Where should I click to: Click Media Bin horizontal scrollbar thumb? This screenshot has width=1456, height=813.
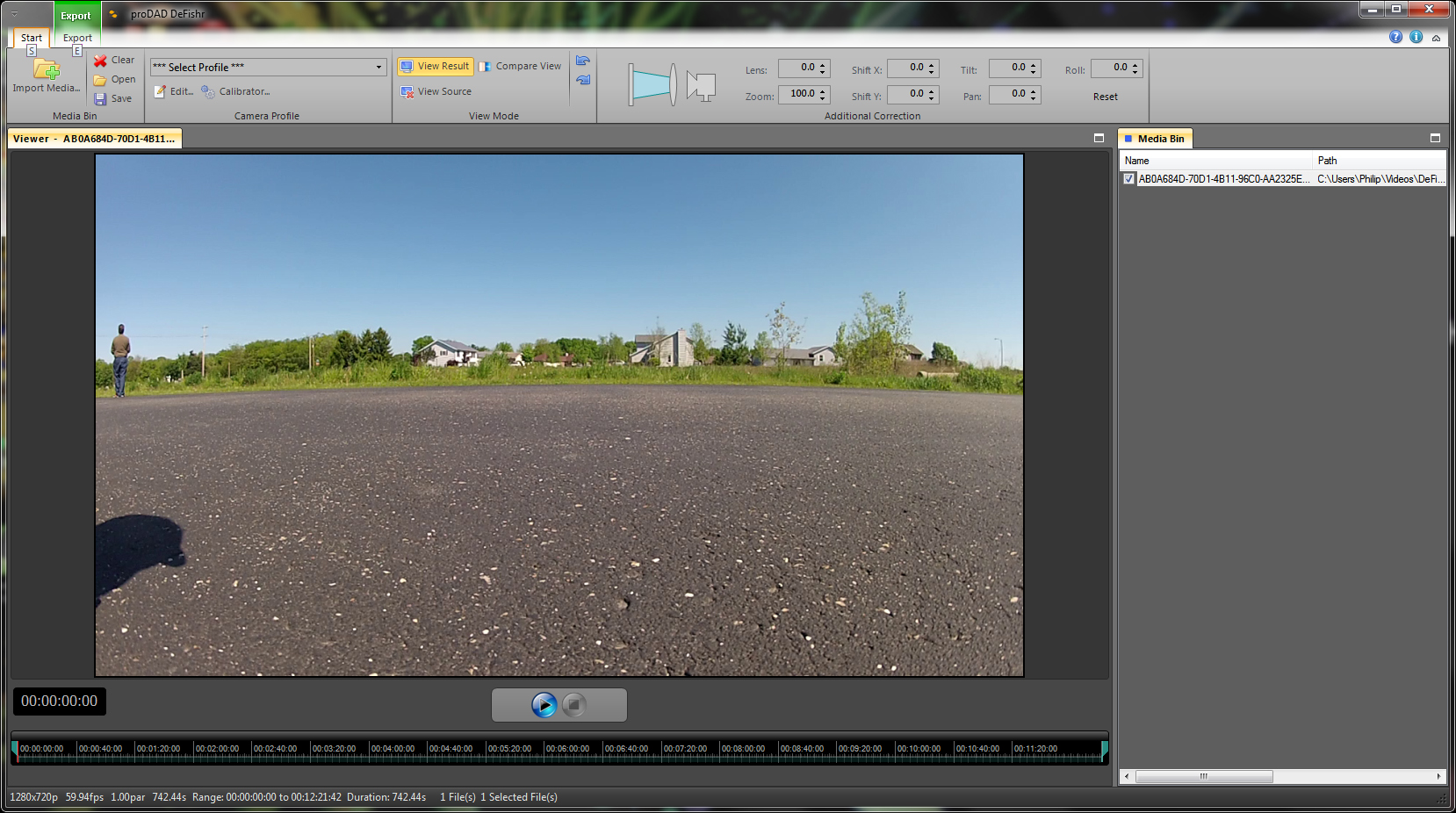(x=1204, y=777)
